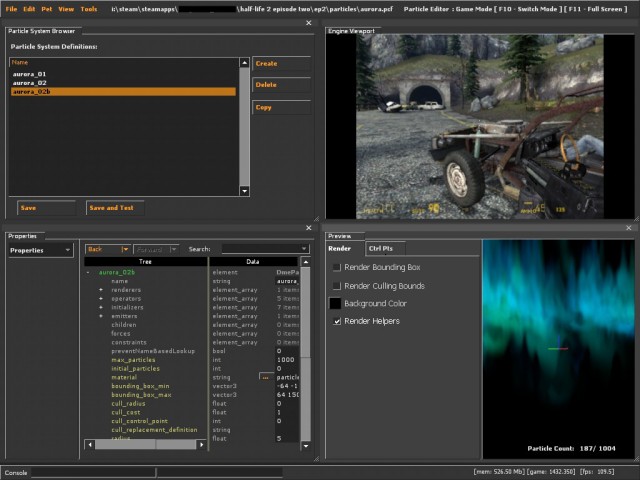The height and width of the screenshot is (480, 640).
Task: Select highlighted aurora_02b entry
Action: [x=123, y=92]
